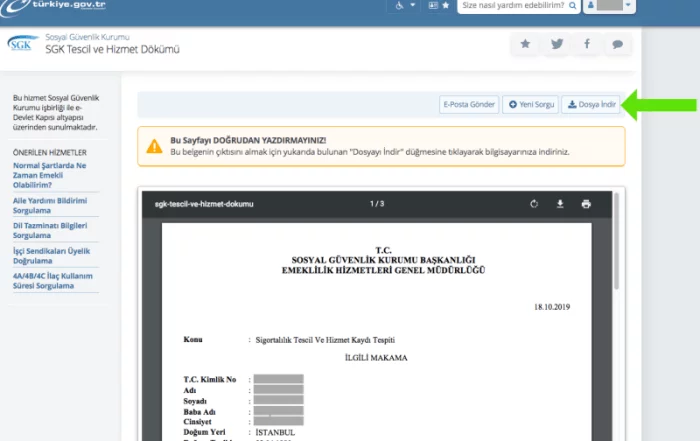Click the 'Konu' label in document
Image resolution: width=700 pixels, height=441 pixels.
coord(193,340)
